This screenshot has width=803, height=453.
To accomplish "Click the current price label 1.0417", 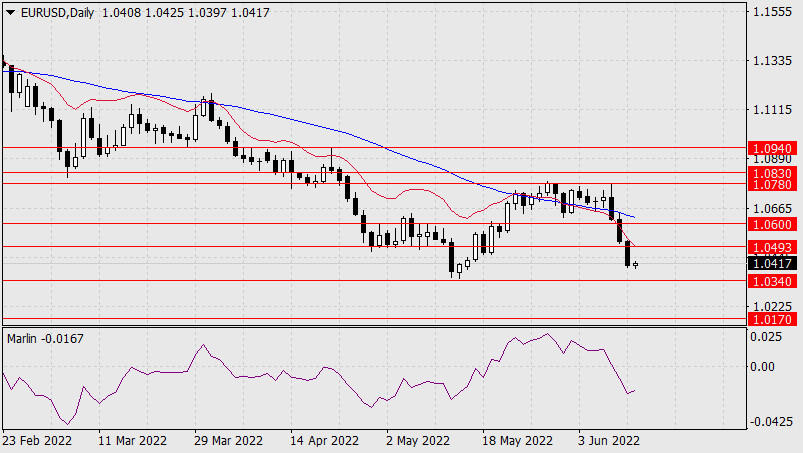I will pyautogui.click(x=773, y=264).
